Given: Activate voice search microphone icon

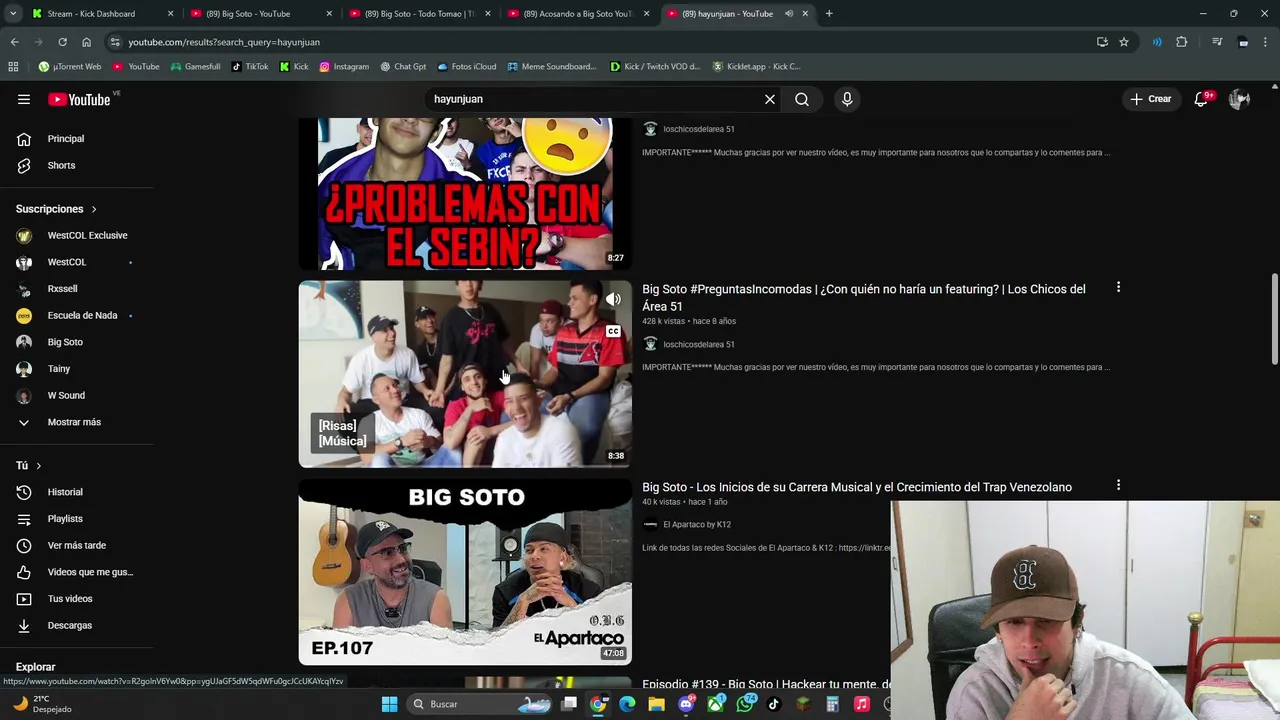Looking at the screenshot, I should pyautogui.click(x=847, y=99).
